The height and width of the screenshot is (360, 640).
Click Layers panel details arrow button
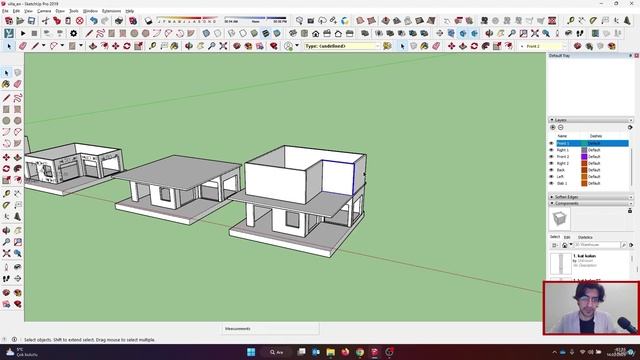coord(630,128)
